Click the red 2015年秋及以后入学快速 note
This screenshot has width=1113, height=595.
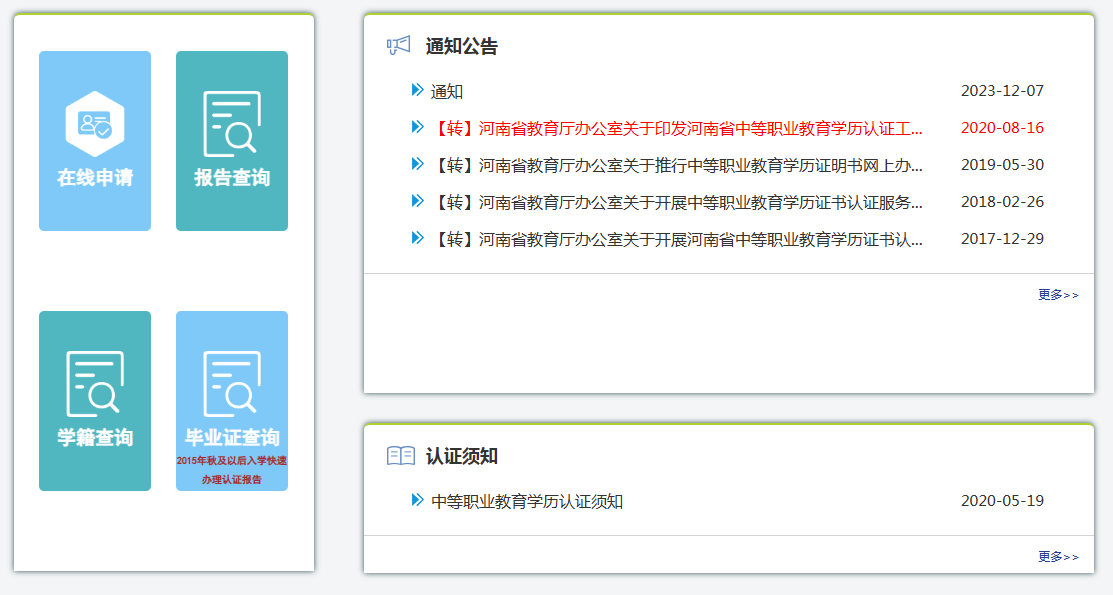point(232,461)
